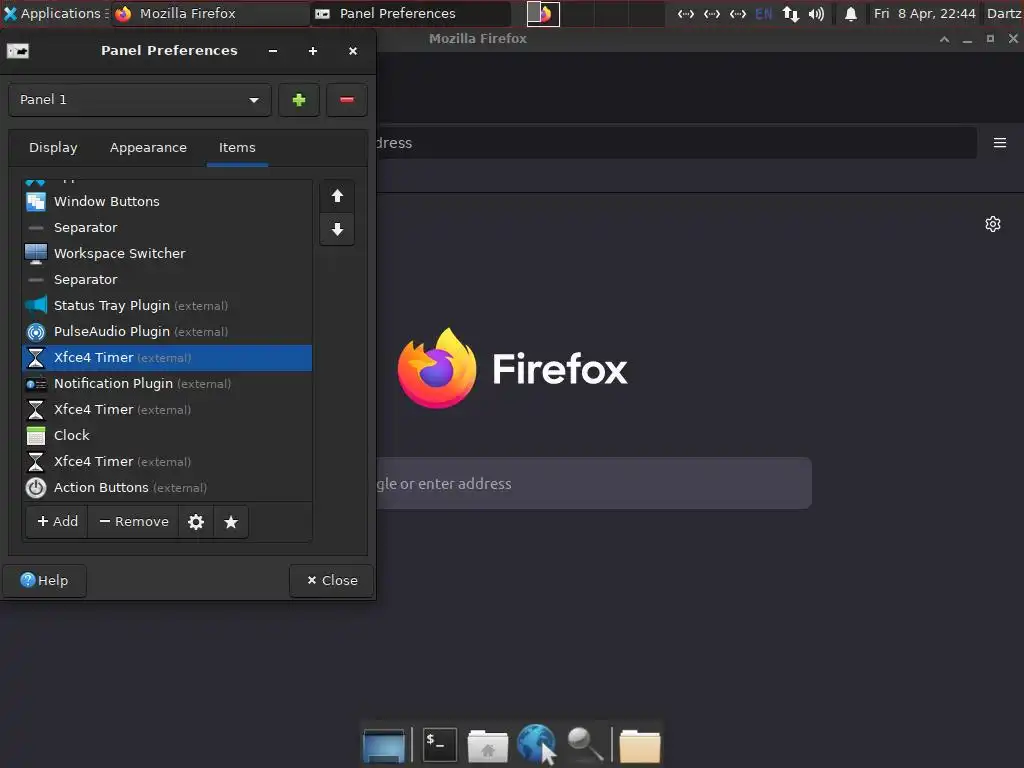
Task: Add a new panel with green plus
Action: point(298,100)
